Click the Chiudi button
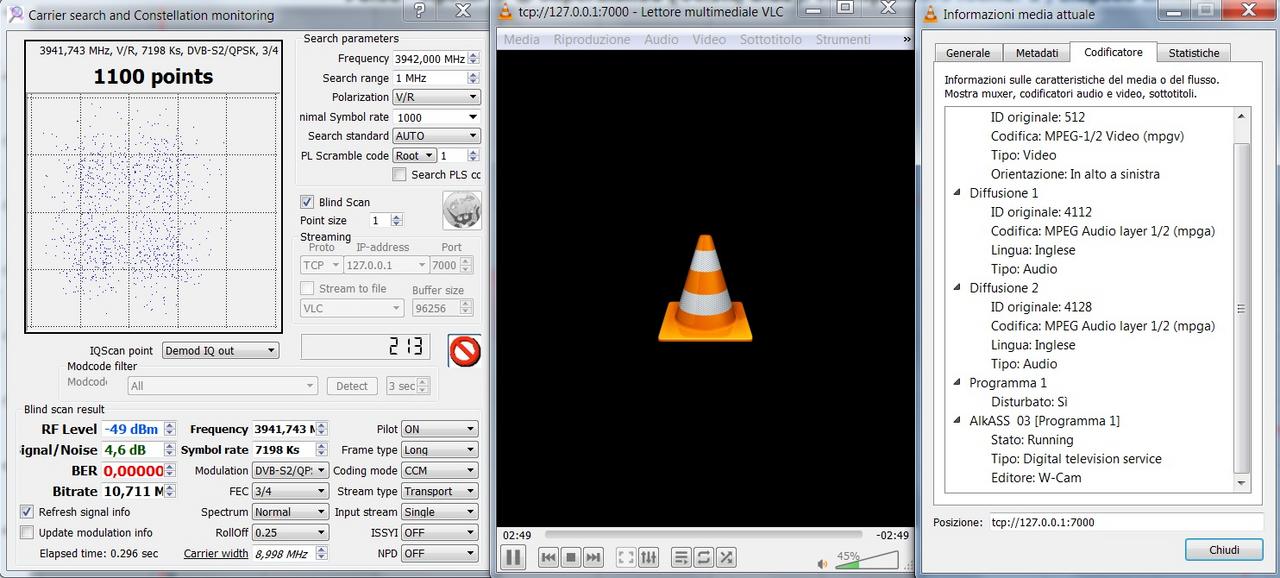 click(x=1224, y=550)
